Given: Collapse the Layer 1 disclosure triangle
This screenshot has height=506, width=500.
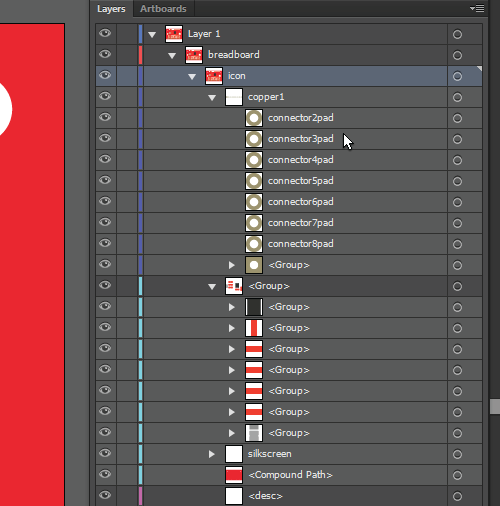Looking at the screenshot, I should coord(152,34).
